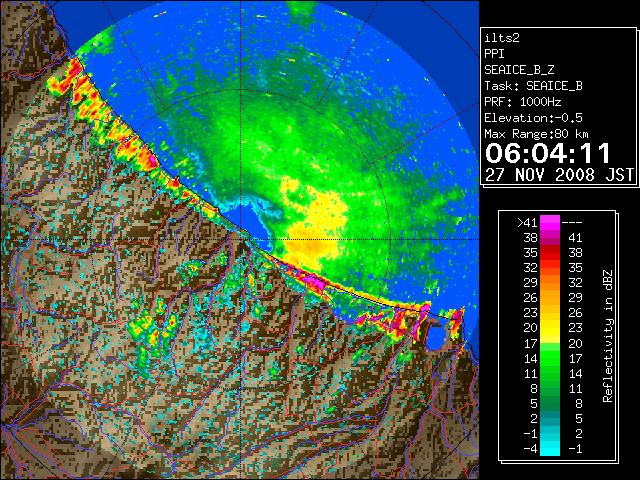Click the magenta >41 legend swatch
The height and width of the screenshot is (480, 640).
(x=550, y=223)
